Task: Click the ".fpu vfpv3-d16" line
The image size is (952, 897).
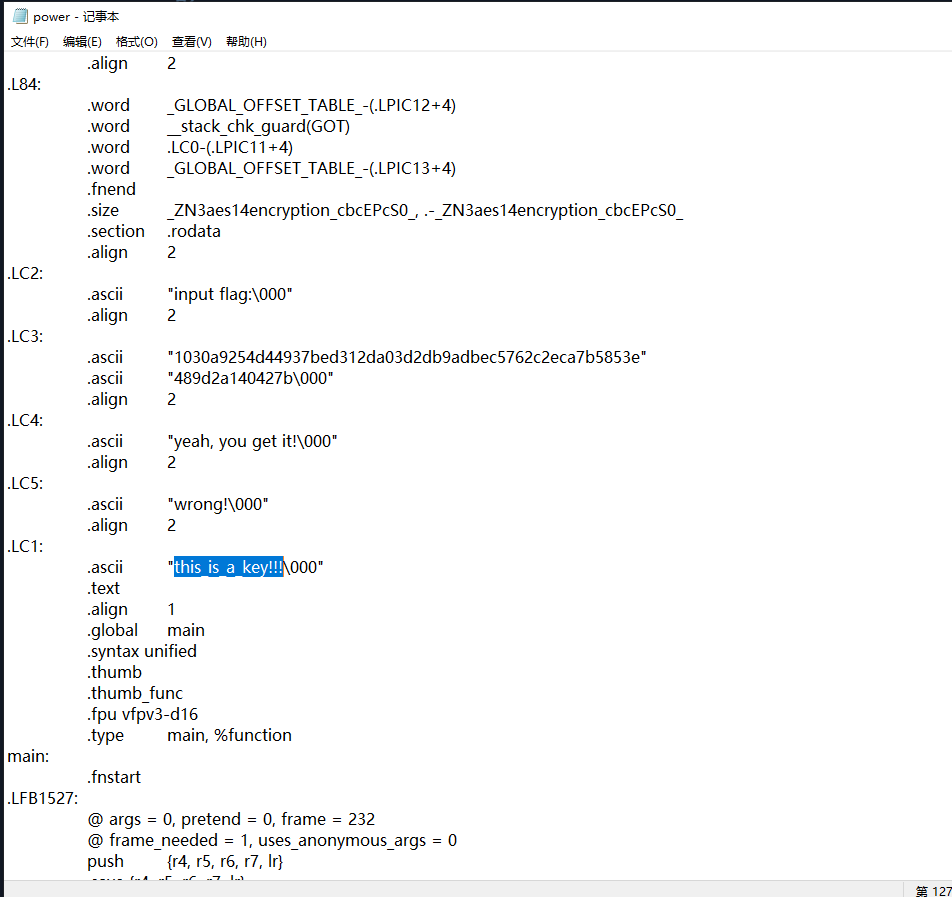Action: (142, 714)
